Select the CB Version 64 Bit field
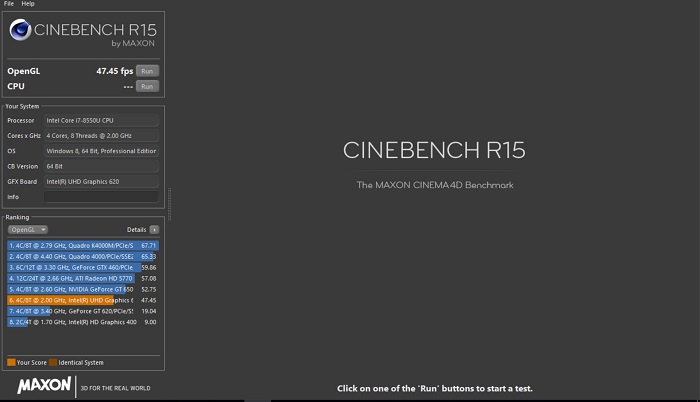The height and width of the screenshot is (402, 700). [101, 166]
